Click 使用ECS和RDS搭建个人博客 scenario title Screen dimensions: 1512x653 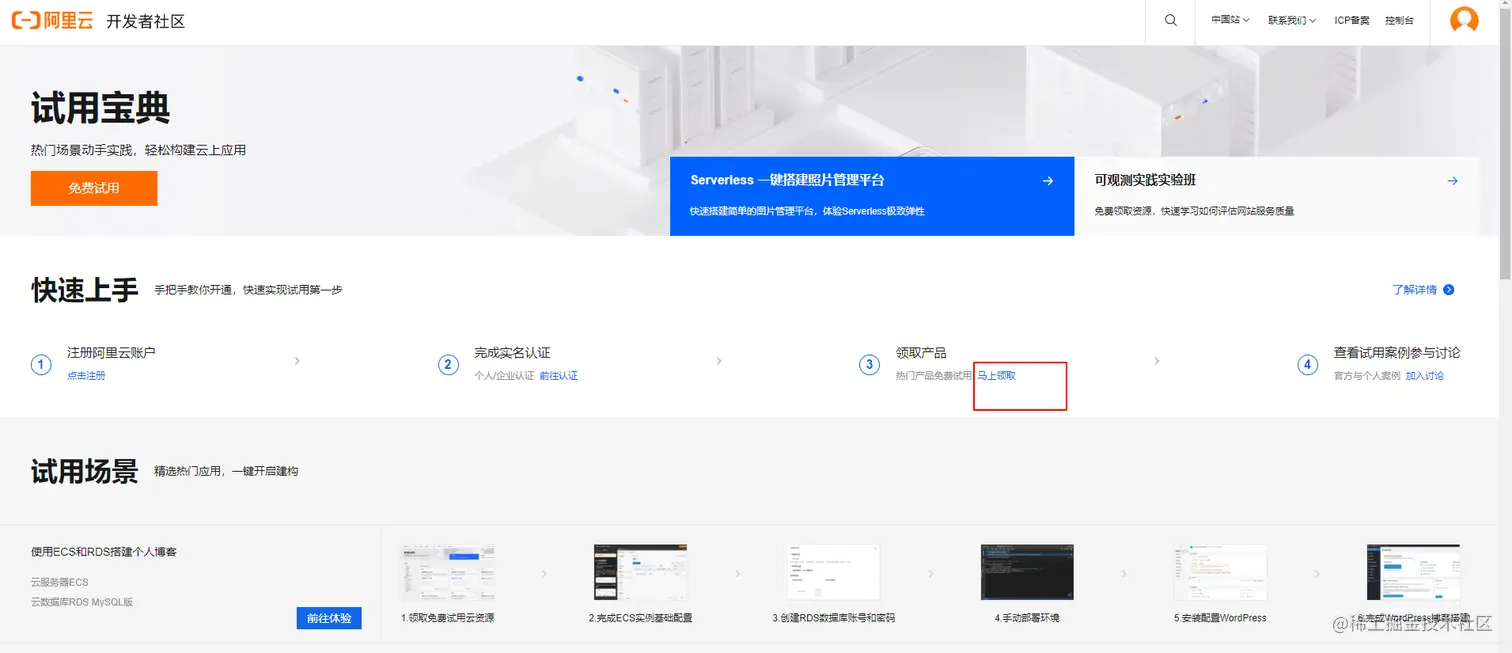104,552
